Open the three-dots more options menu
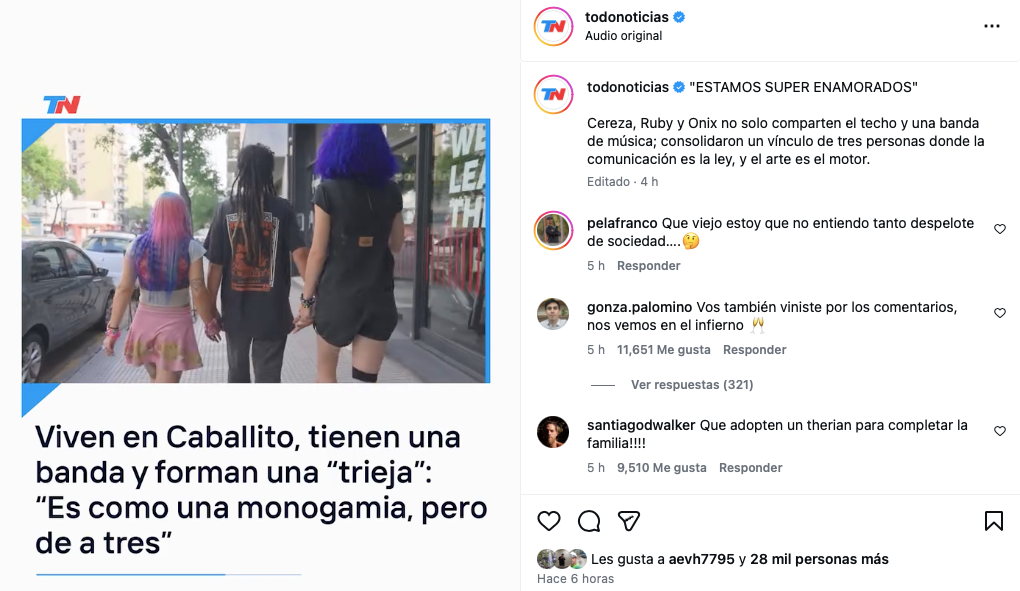 point(991,26)
